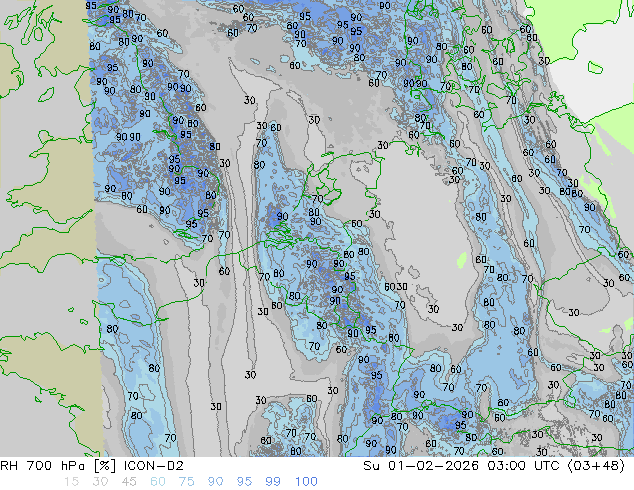The image size is (634, 490).
Task: Click legend value 45
Action: coord(129,482)
